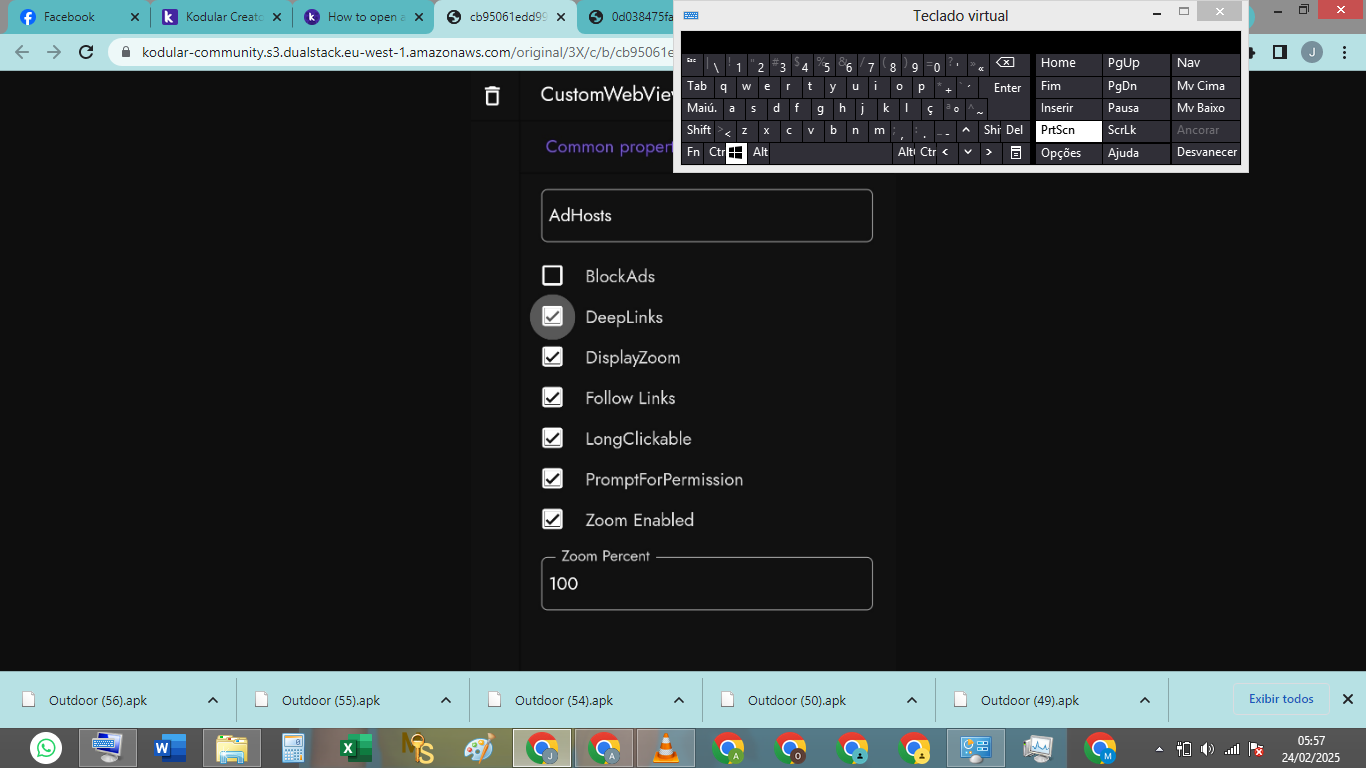Toggle the PromptForPermission checkbox
This screenshot has width=1366, height=768.
(x=552, y=479)
